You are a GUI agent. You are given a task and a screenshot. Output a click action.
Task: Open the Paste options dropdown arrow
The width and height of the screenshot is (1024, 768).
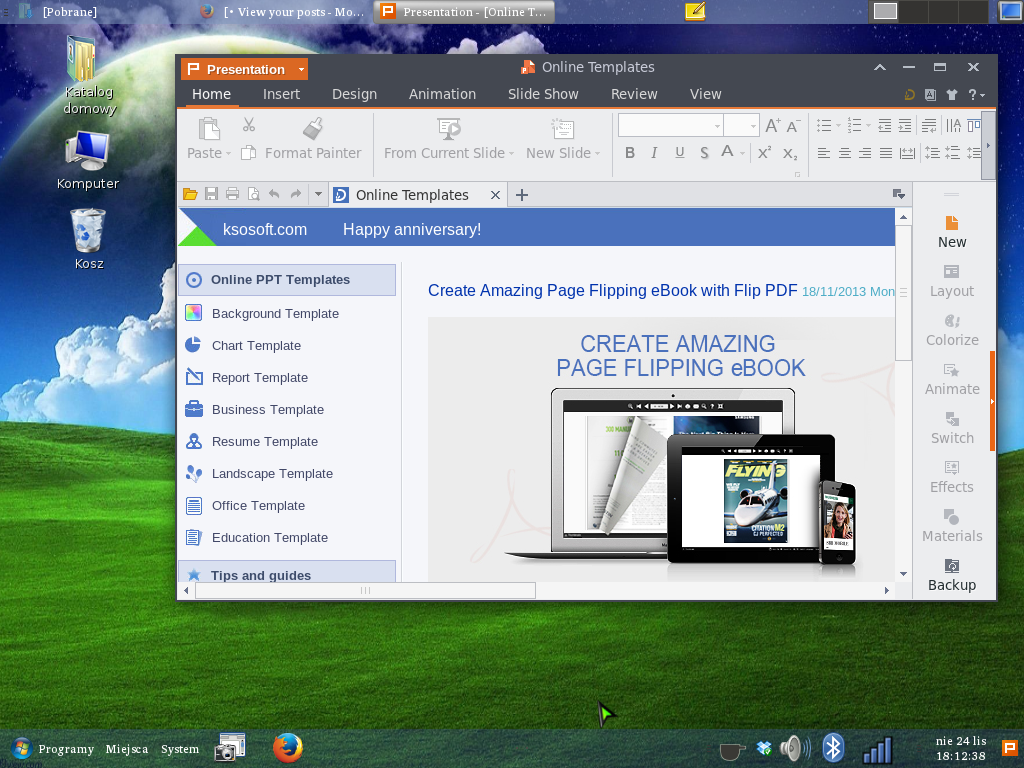click(x=228, y=154)
